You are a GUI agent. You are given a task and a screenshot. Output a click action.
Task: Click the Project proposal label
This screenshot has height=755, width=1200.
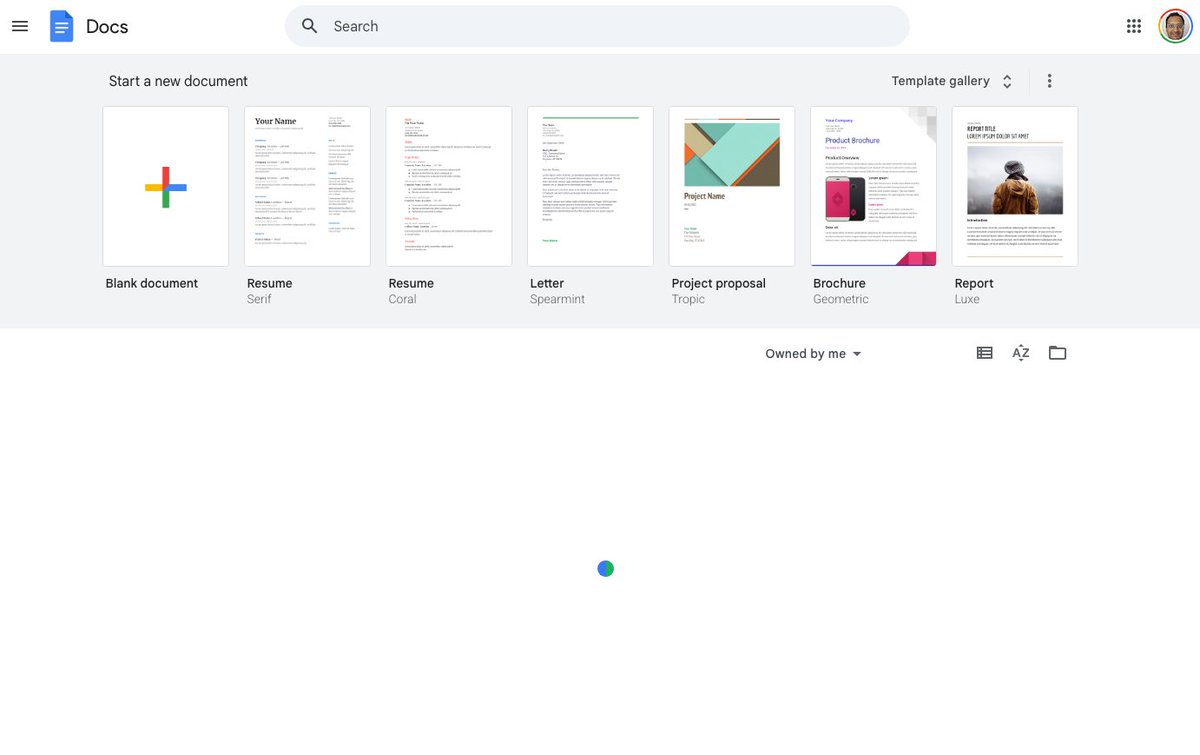(x=719, y=283)
